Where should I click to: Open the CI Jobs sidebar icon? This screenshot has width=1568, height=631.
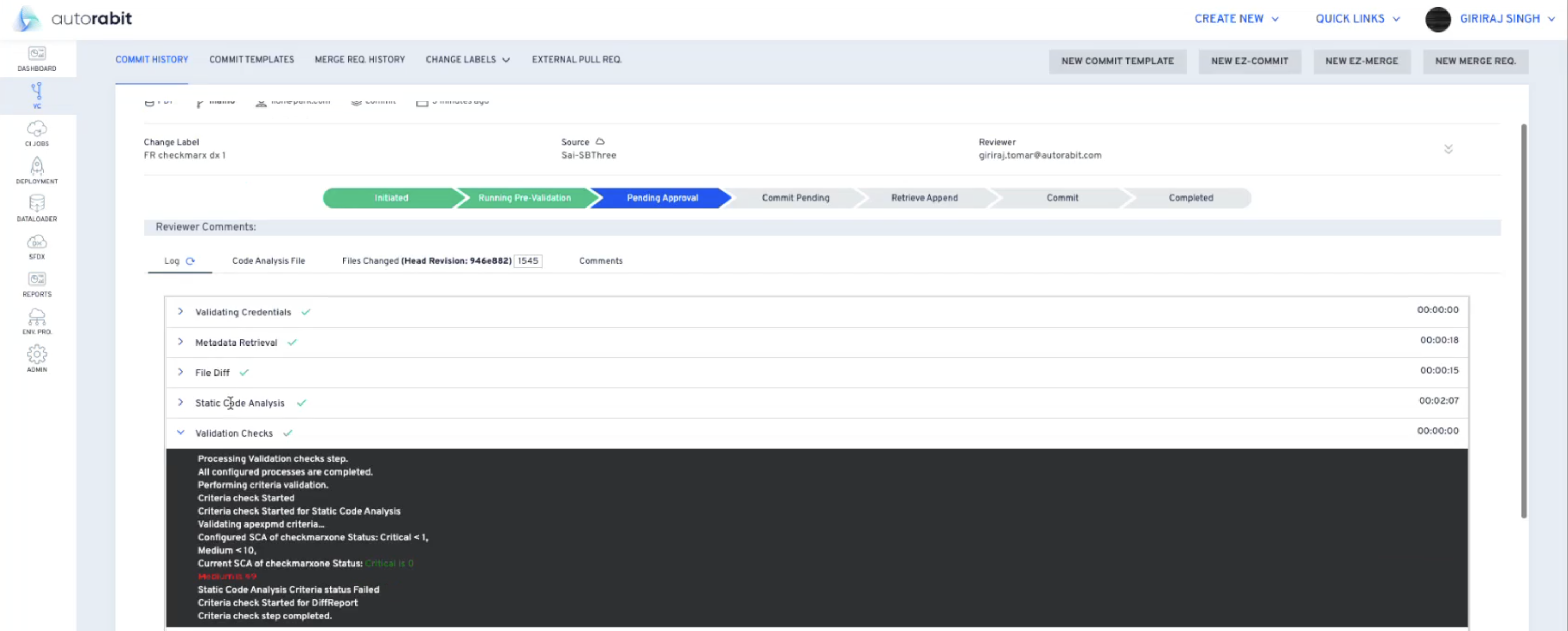point(36,133)
